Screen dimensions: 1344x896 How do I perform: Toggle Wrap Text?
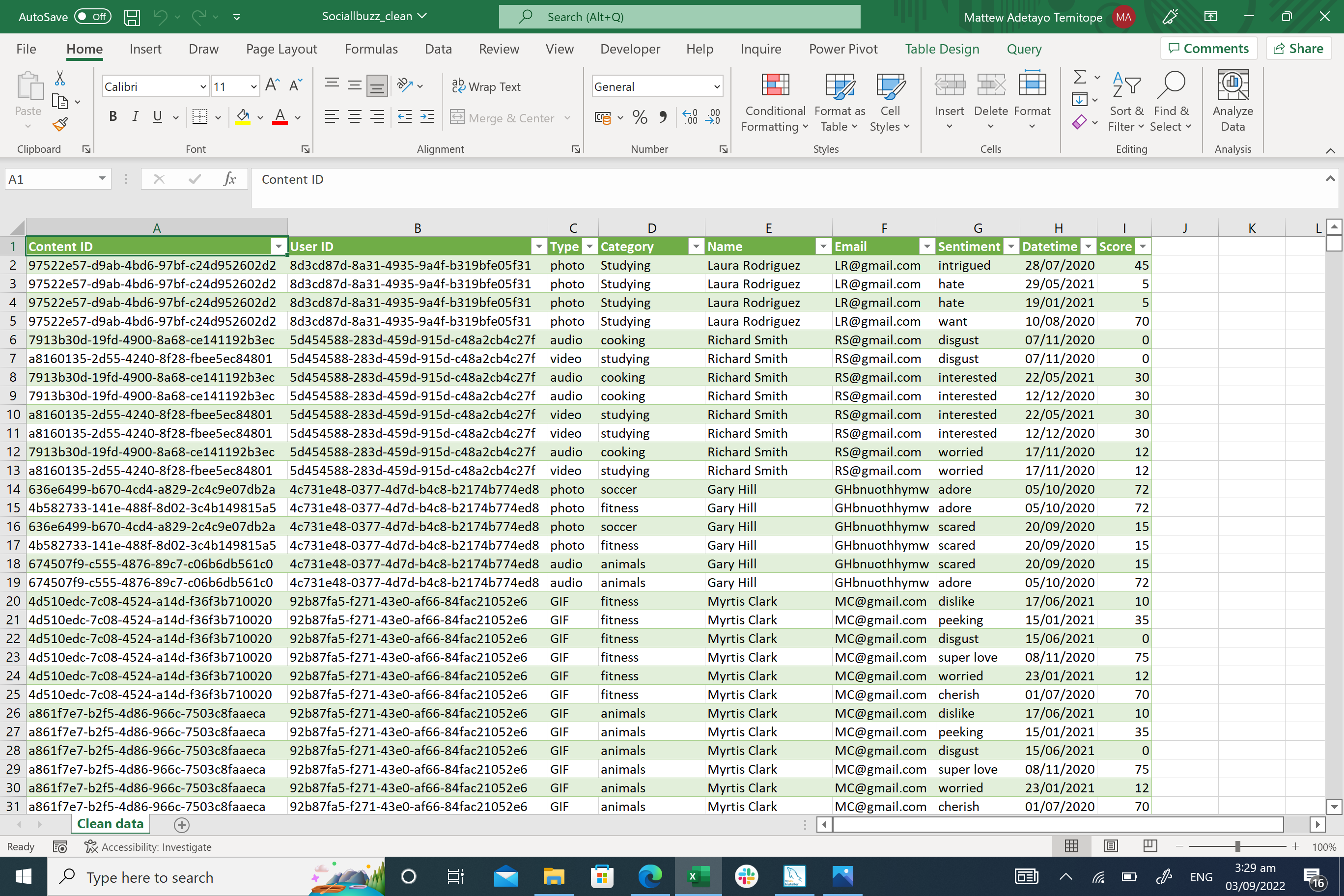486,86
